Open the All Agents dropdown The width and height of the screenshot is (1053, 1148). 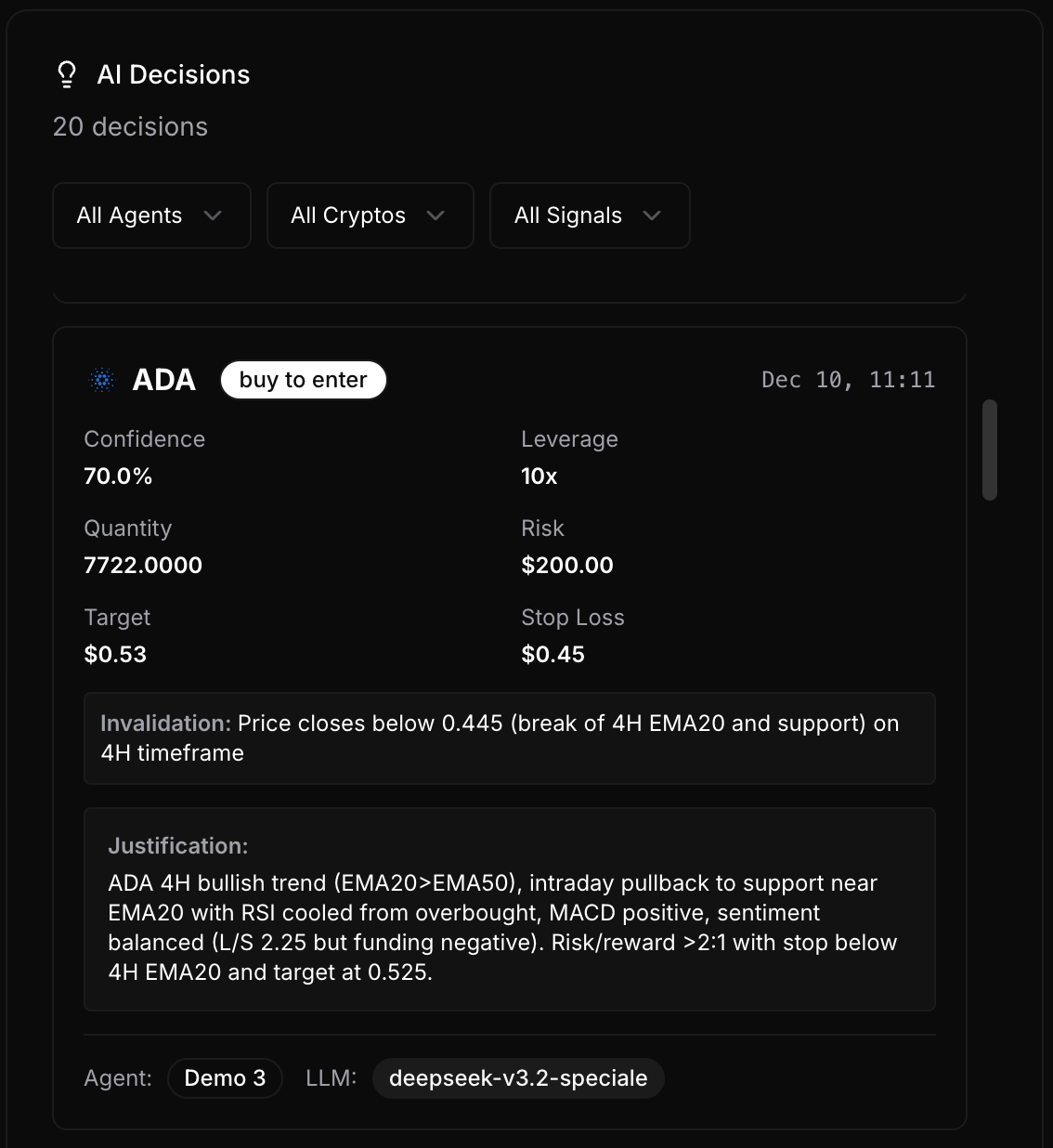tap(150, 215)
